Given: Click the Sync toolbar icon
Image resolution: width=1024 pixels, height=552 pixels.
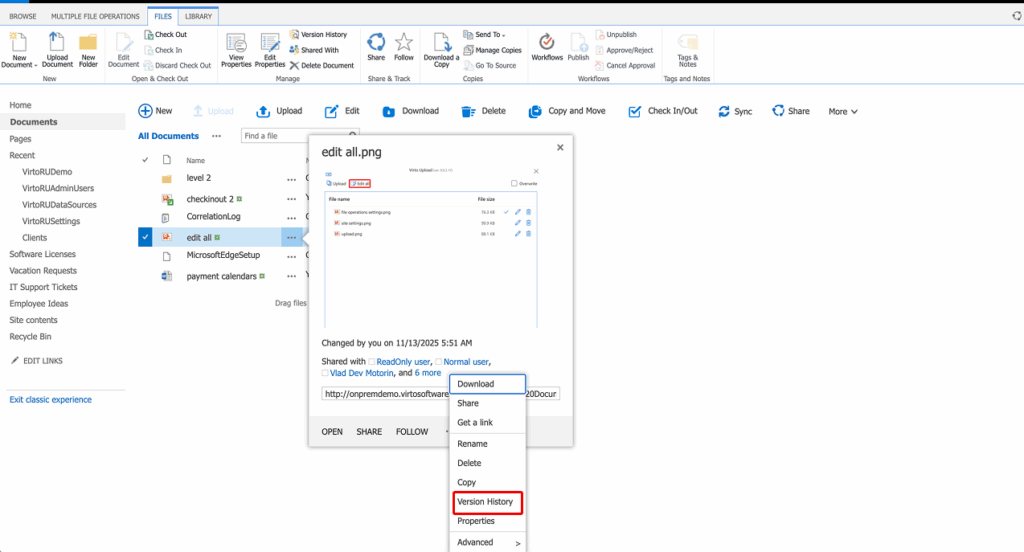Looking at the screenshot, I should click(x=722, y=111).
